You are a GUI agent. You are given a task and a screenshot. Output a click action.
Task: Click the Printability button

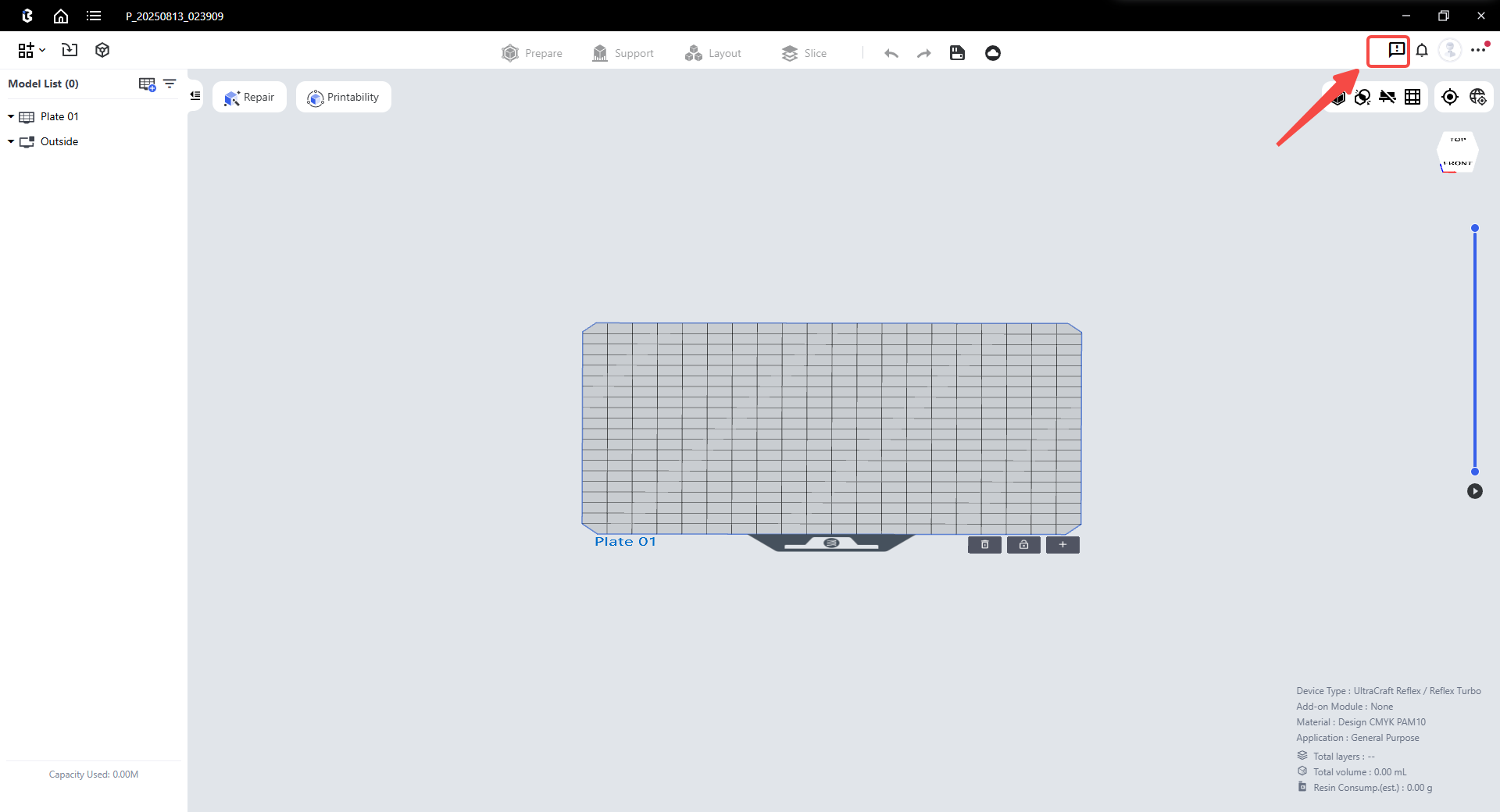pyautogui.click(x=343, y=98)
